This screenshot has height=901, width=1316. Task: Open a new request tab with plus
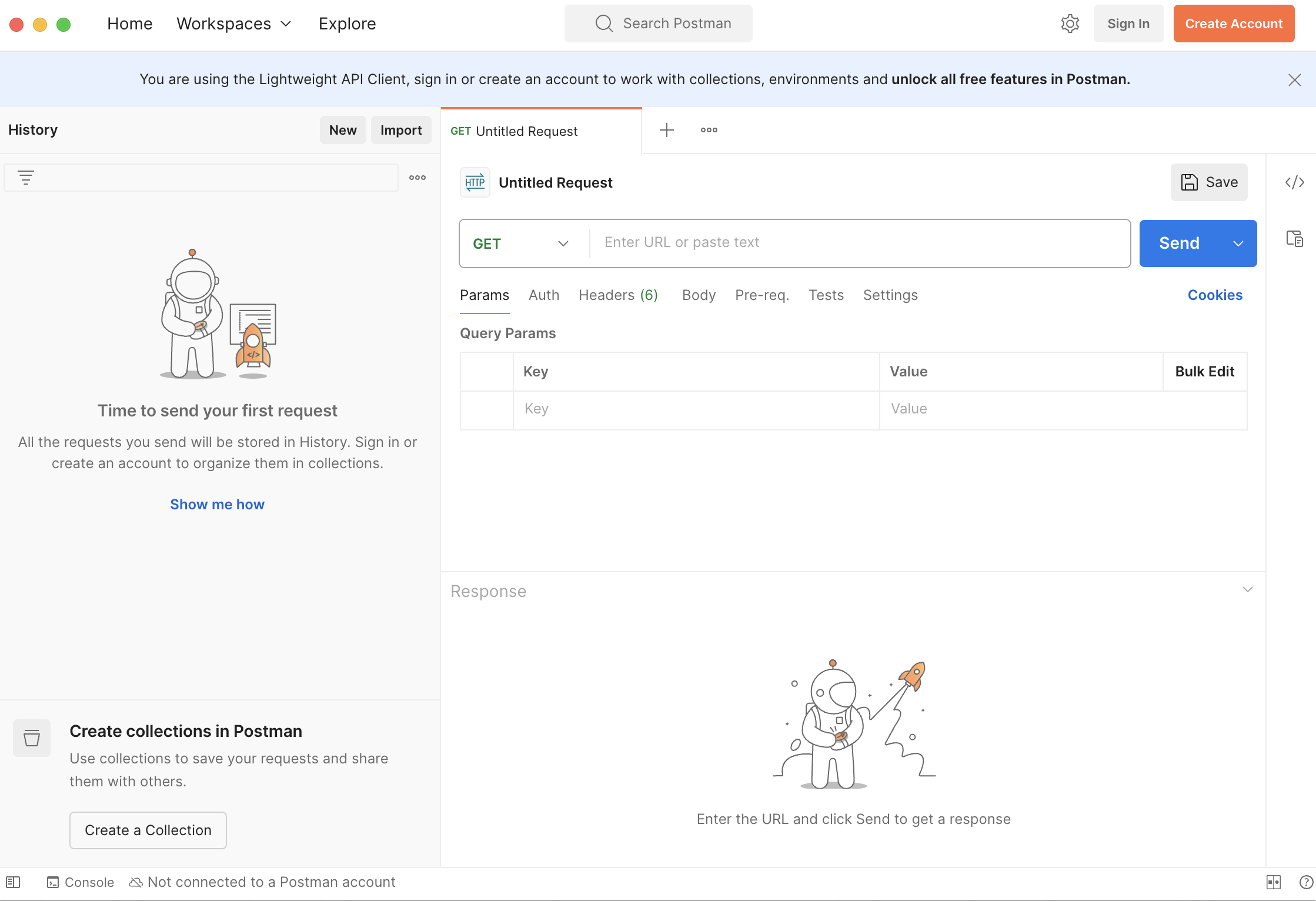[x=666, y=130]
